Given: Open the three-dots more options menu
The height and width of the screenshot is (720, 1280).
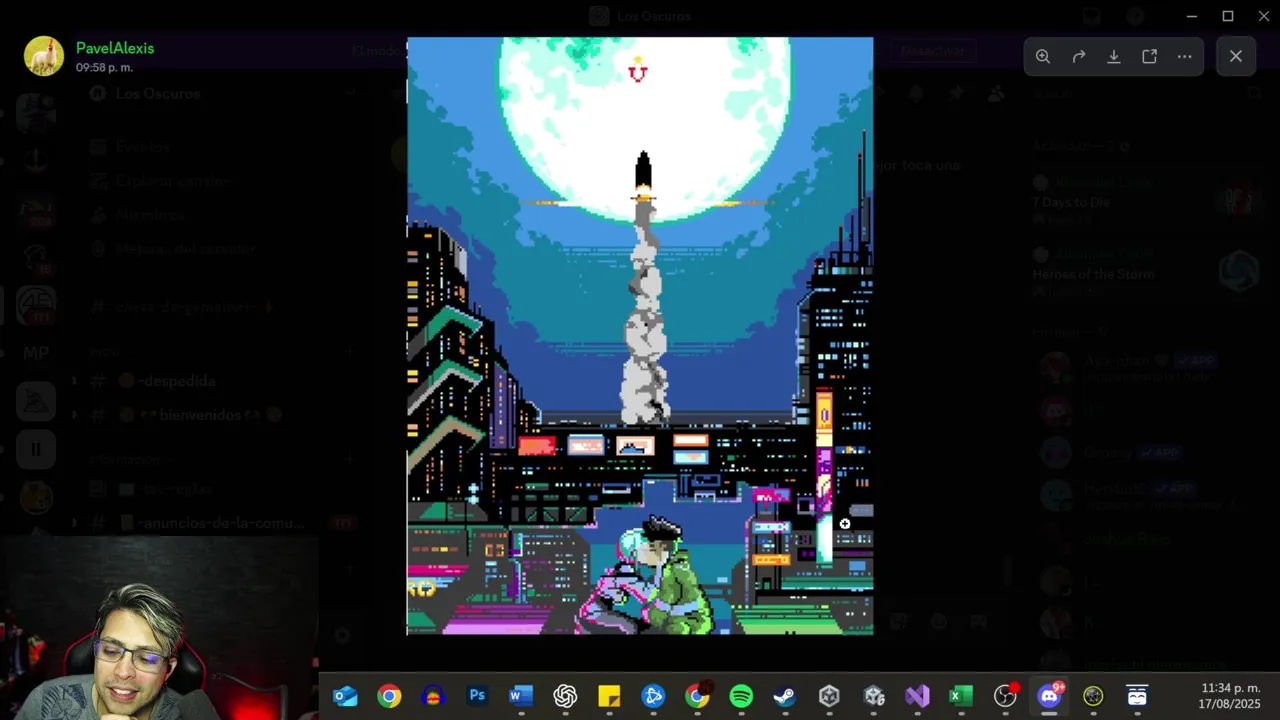Looking at the screenshot, I should 1185,57.
